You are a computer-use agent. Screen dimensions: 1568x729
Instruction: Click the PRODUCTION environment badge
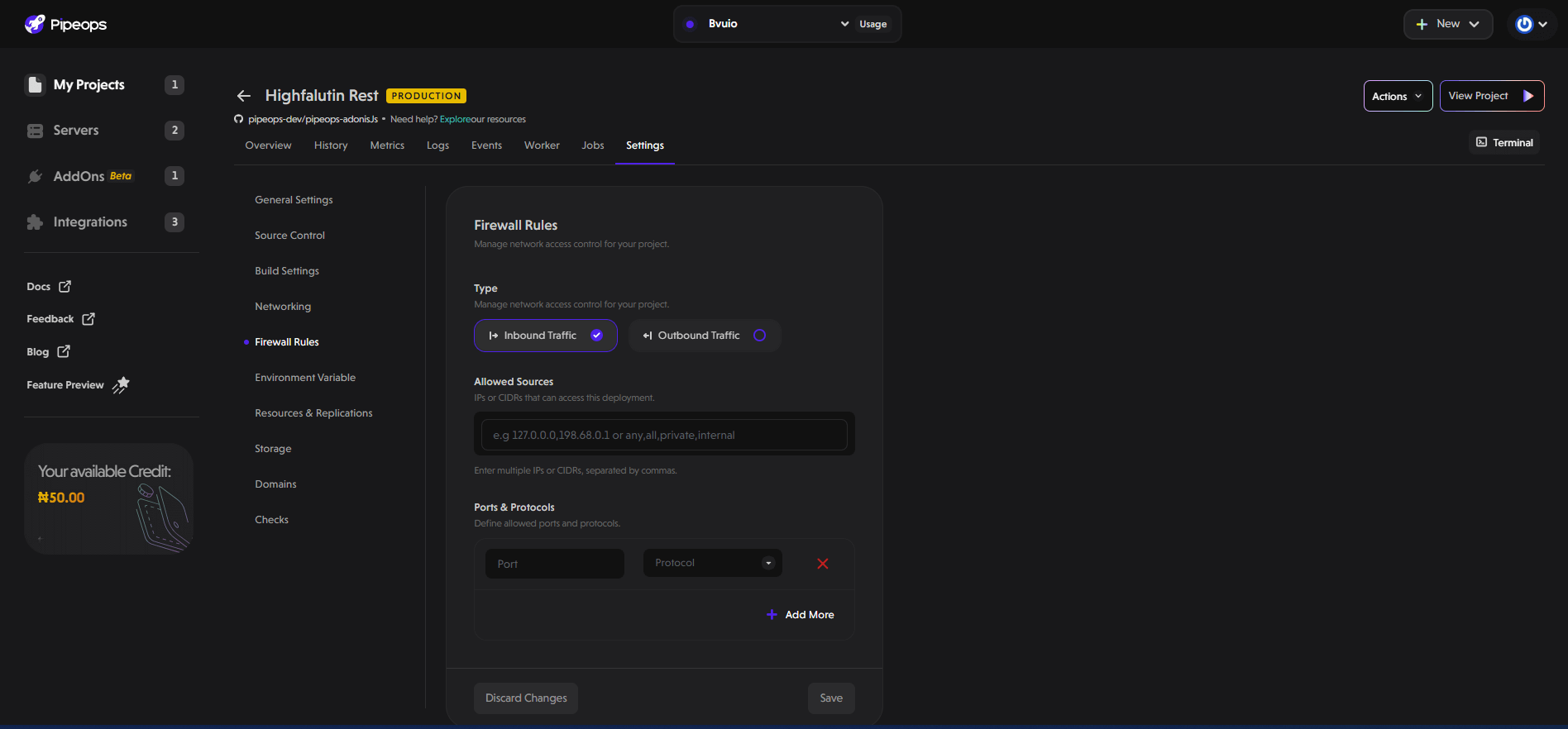coord(426,96)
